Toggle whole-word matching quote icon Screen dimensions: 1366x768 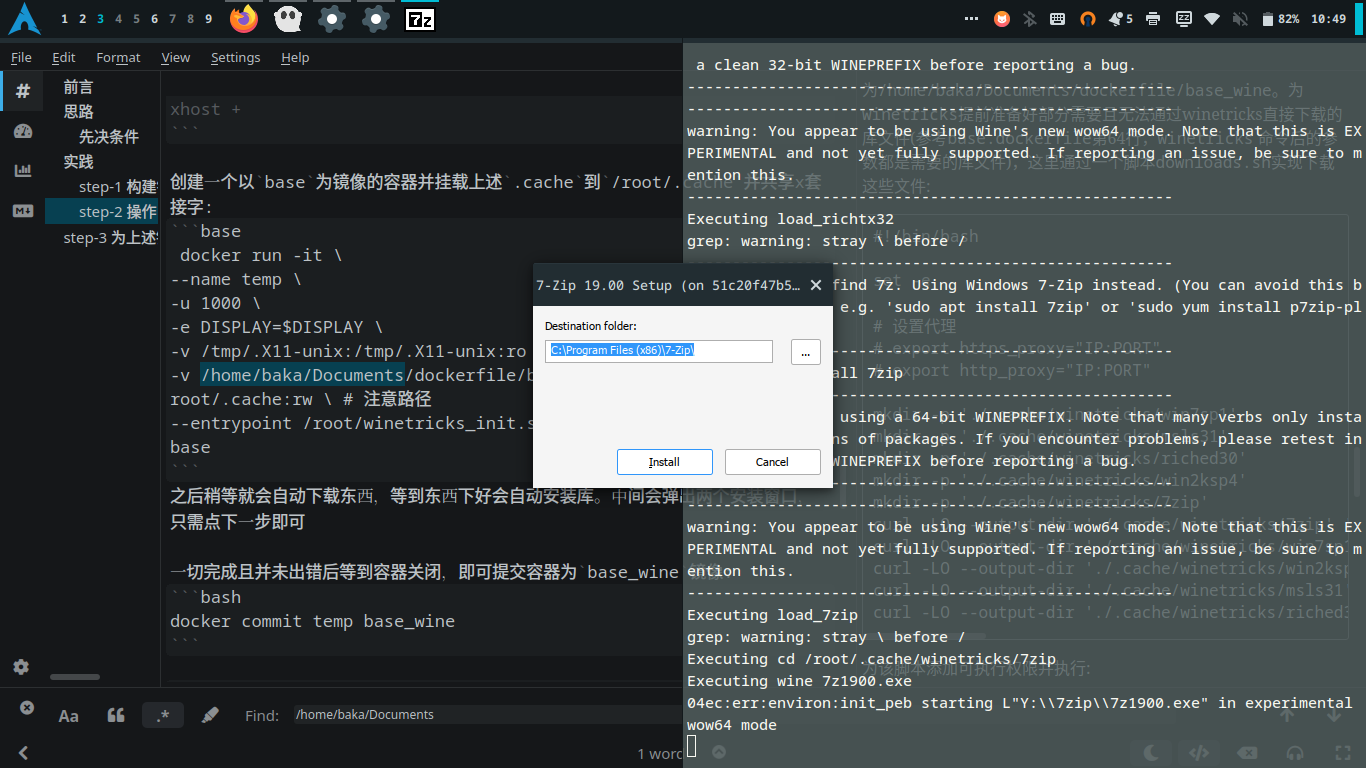coord(116,715)
